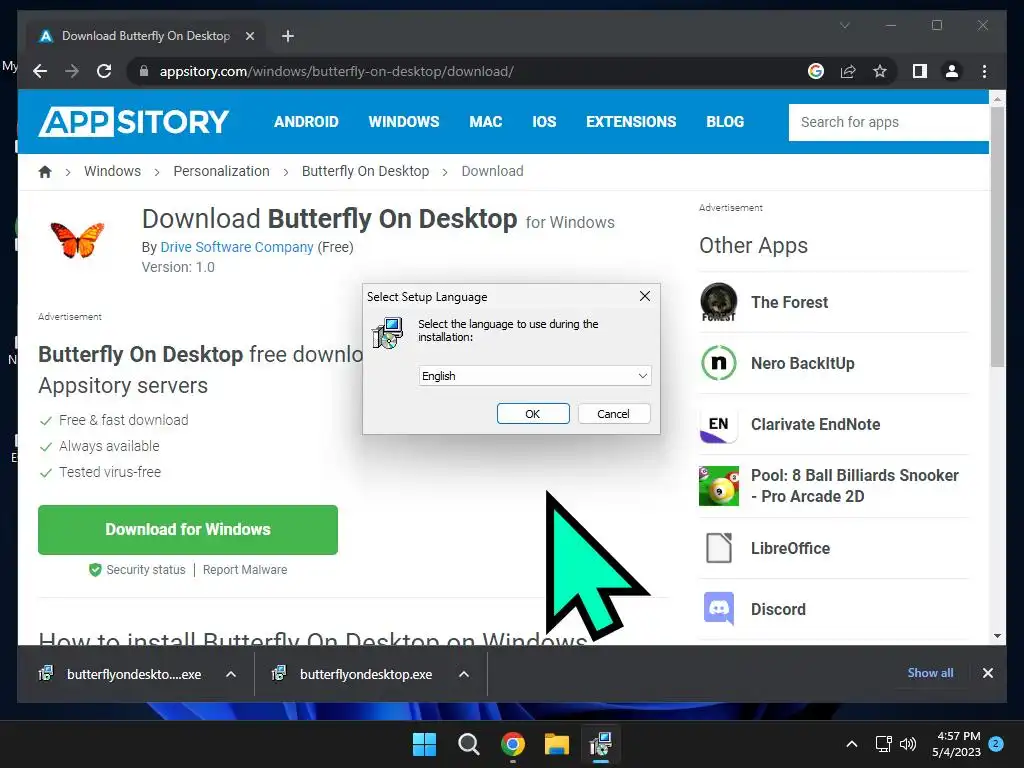
Task: Click the address bar URL
Action: pyautogui.click(x=336, y=71)
